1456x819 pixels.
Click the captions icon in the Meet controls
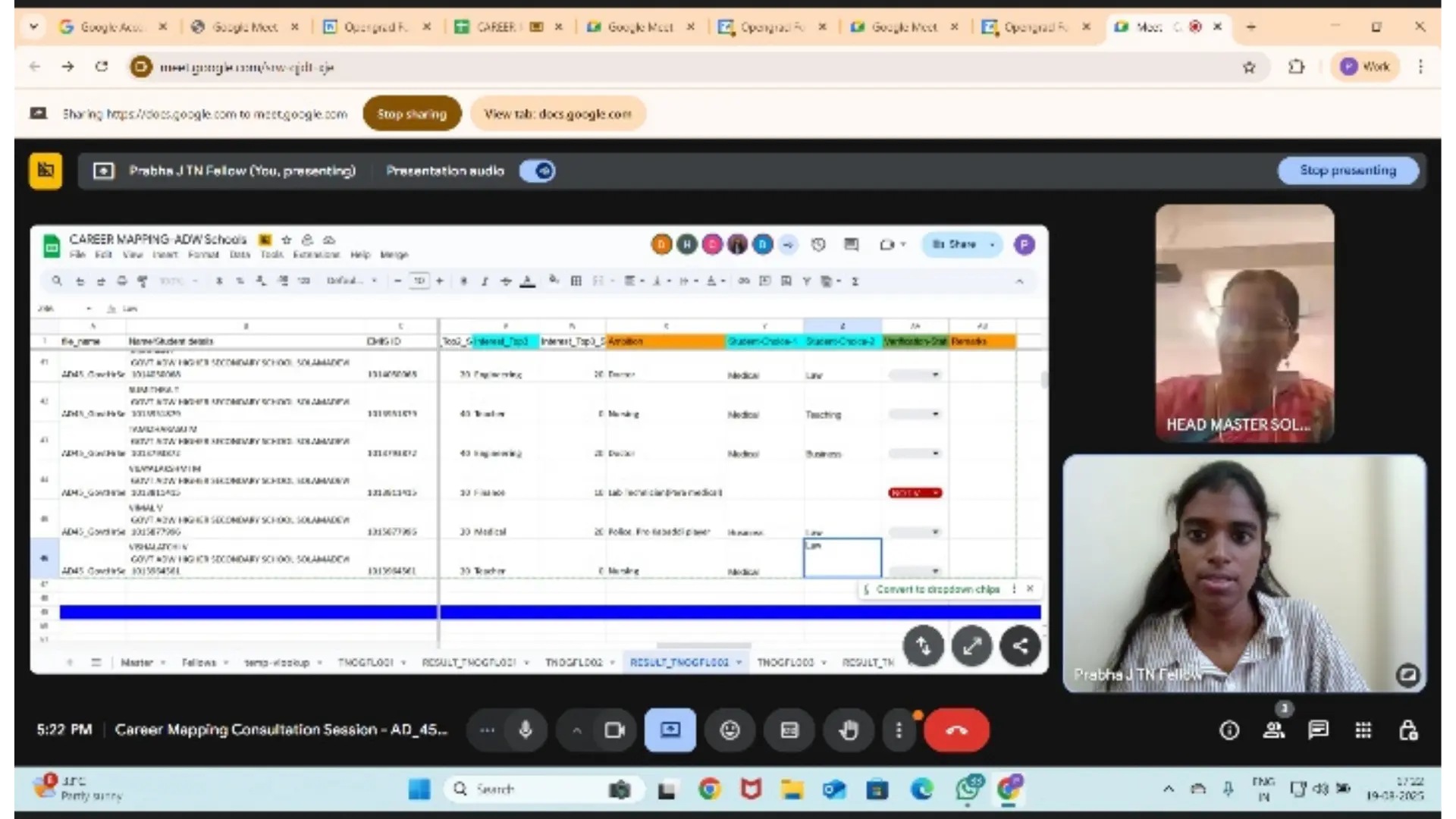pos(789,730)
